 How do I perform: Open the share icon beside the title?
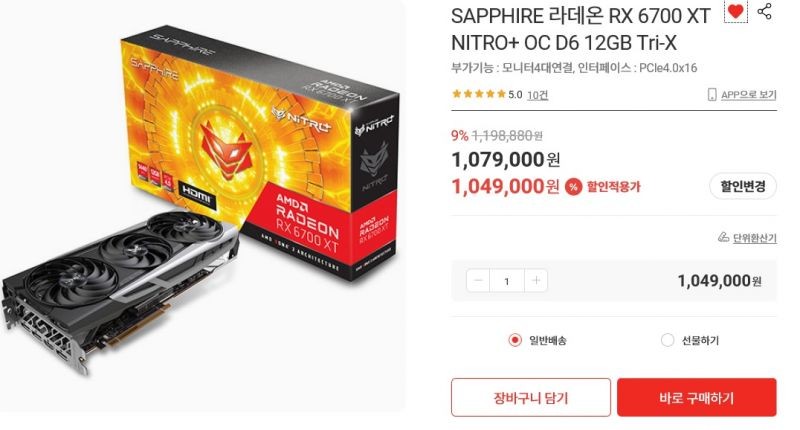764,11
